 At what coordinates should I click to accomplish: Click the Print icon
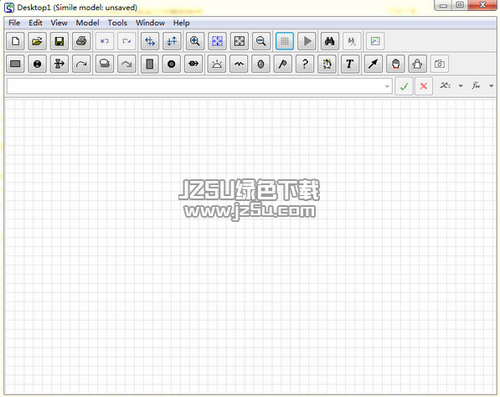(x=81, y=41)
